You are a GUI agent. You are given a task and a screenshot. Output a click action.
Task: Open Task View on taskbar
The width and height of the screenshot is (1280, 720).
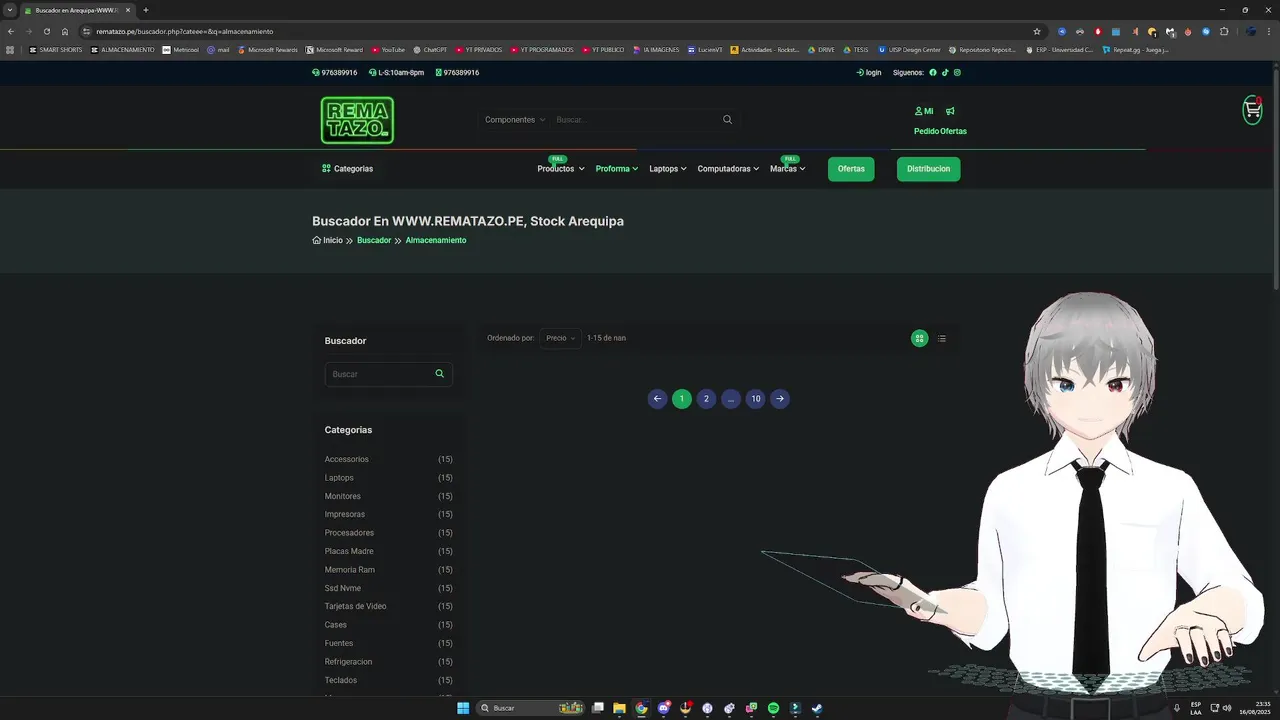tap(597, 708)
